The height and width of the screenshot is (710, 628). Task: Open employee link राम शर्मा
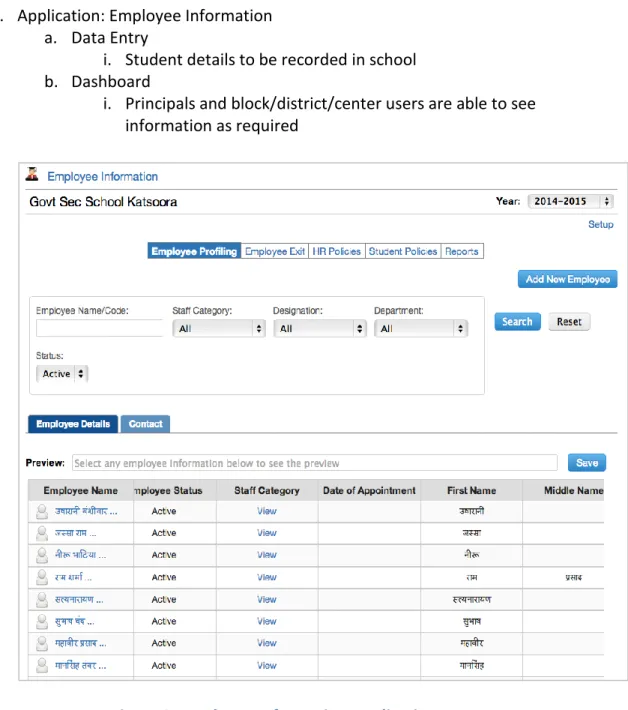coord(73,577)
